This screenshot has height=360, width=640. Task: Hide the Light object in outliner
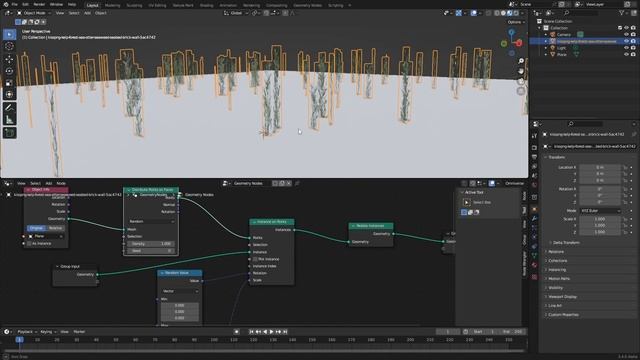point(626,48)
